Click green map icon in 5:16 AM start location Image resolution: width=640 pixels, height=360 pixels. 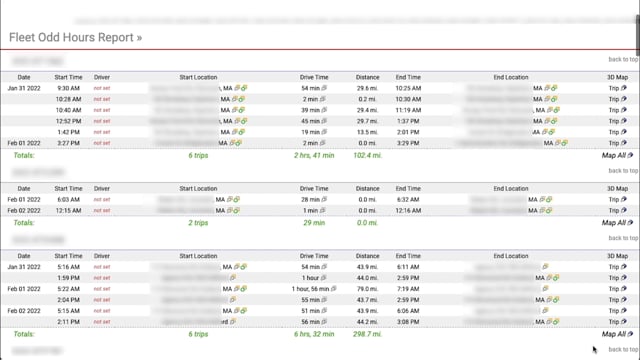click(x=244, y=267)
